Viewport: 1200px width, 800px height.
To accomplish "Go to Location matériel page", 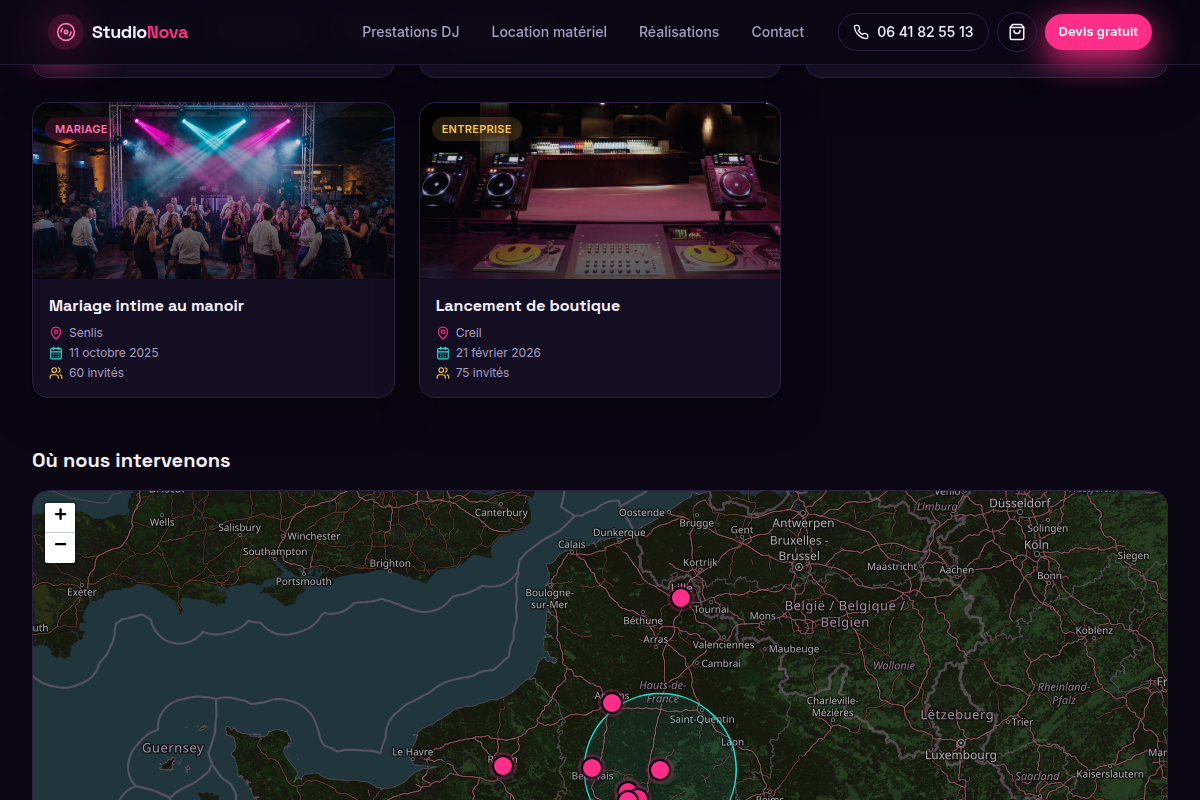I will point(549,32).
